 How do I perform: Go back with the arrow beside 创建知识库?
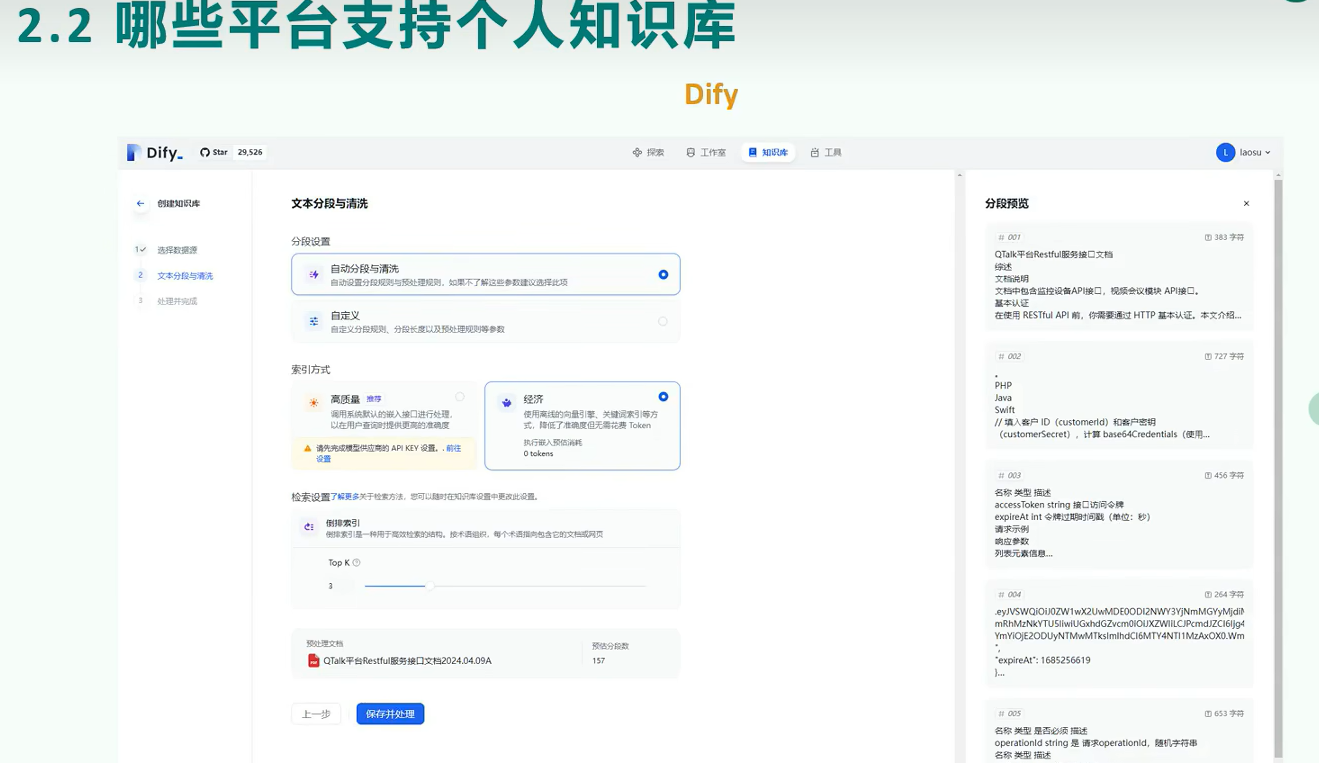[x=140, y=203]
